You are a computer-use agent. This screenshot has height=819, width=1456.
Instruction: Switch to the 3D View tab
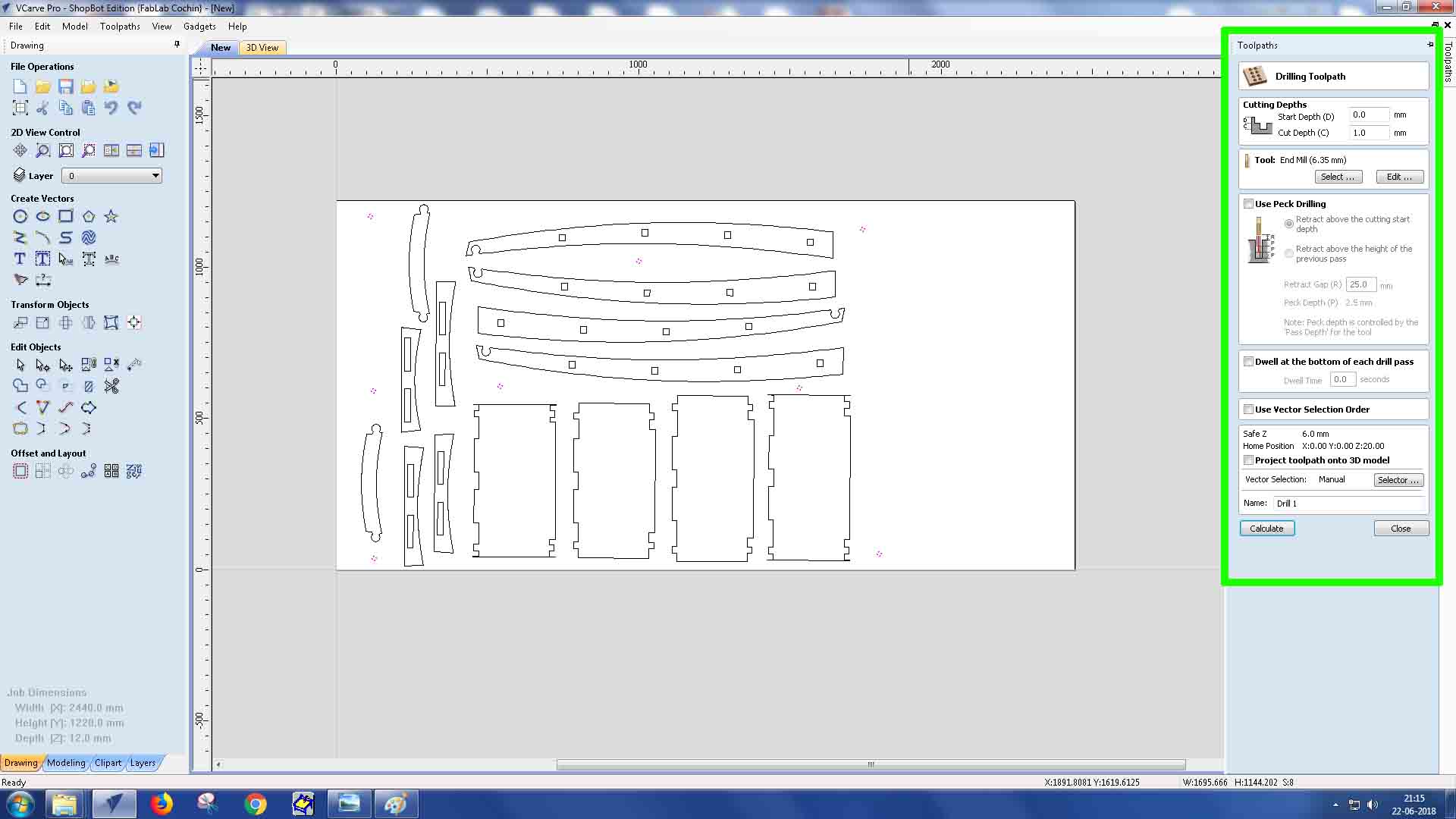click(262, 48)
